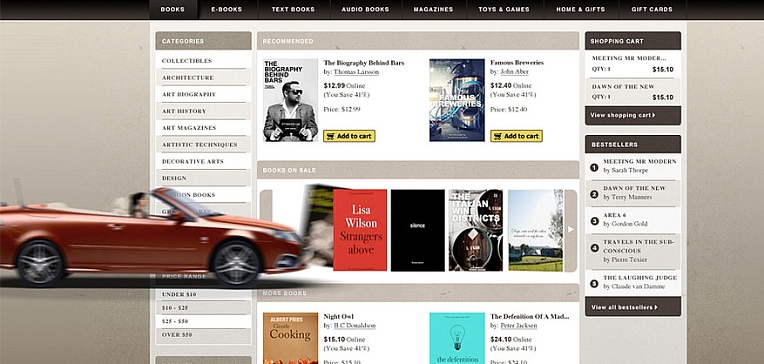Add The Biography Behind Bars to cart
The height and width of the screenshot is (364, 764).
tap(349, 136)
